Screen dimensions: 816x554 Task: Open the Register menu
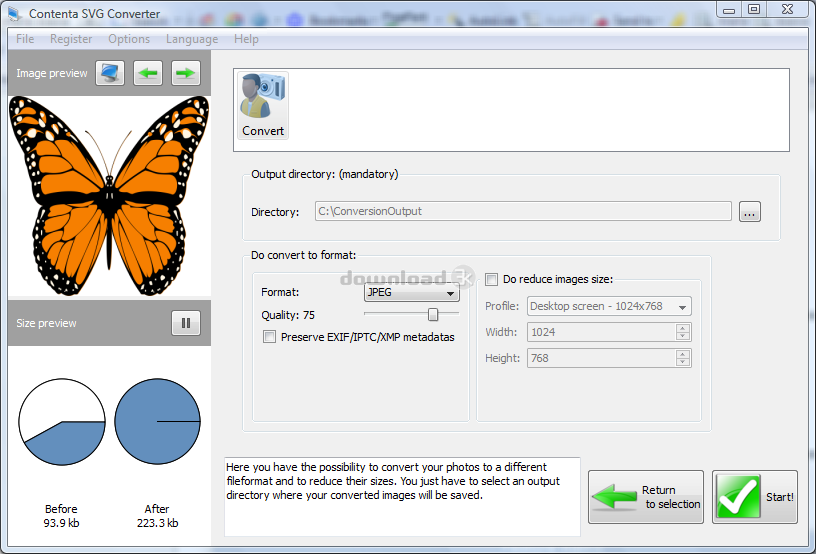[x=71, y=39]
